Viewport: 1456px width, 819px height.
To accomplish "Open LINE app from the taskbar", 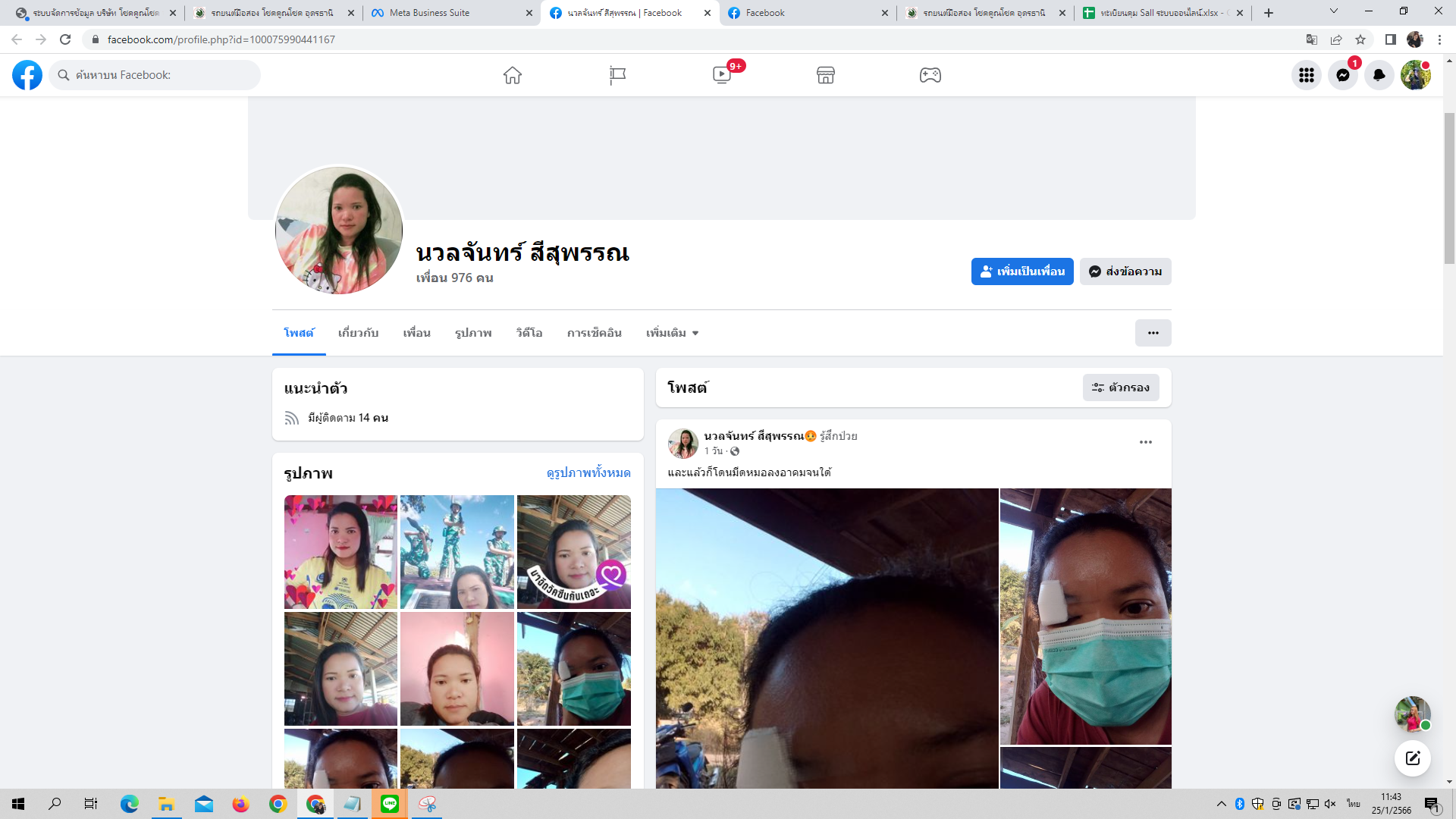I will [390, 804].
